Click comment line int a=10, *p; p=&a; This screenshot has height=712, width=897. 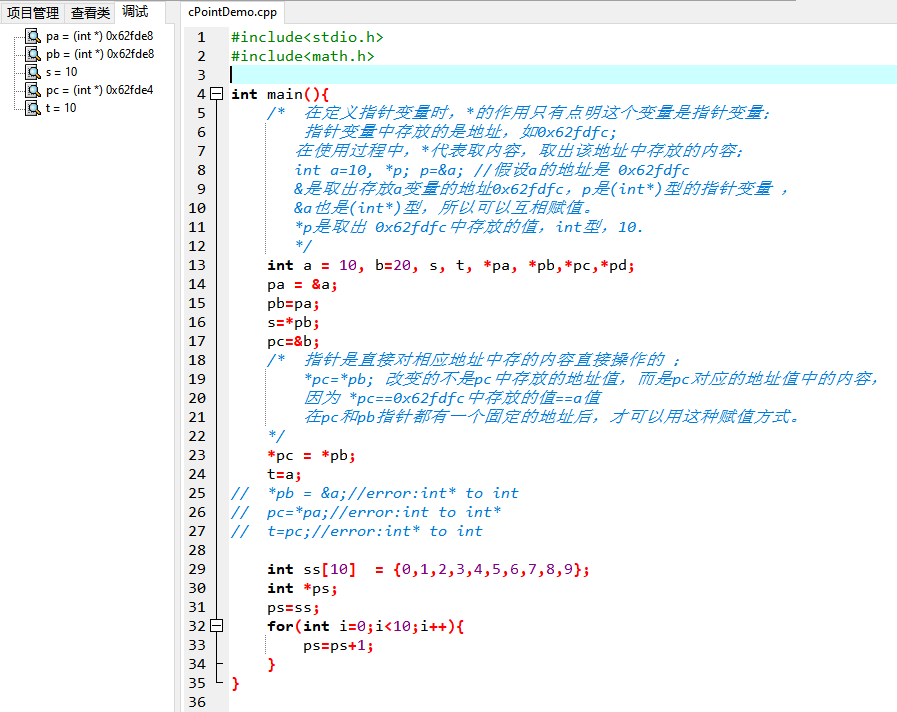[492, 170]
